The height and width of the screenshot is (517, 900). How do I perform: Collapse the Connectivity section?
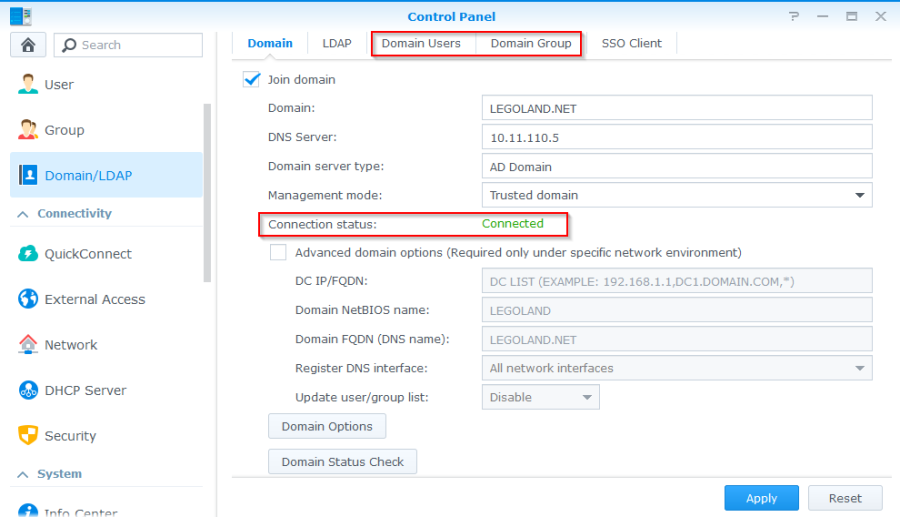(21, 214)
